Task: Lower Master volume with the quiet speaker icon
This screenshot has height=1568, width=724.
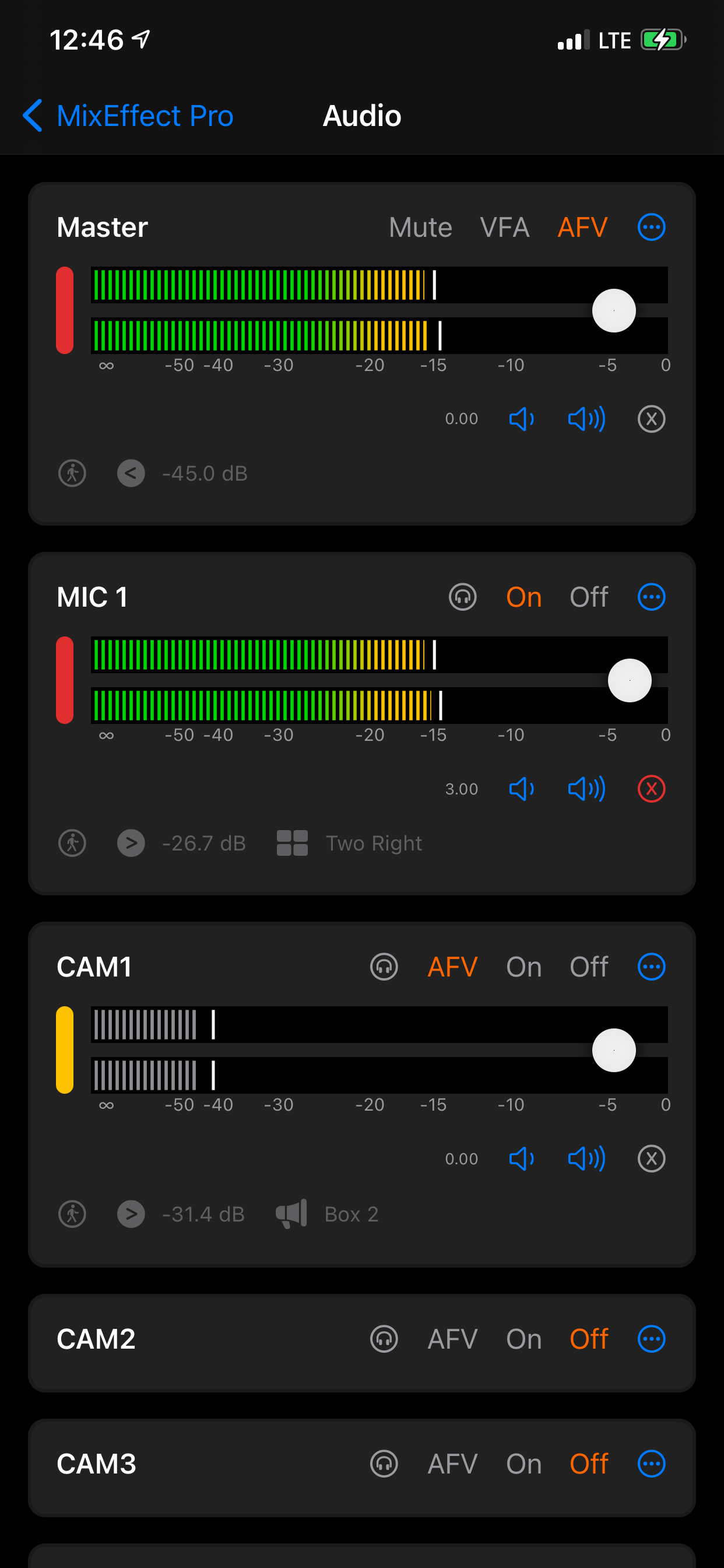Action: [x=521, y=419]
